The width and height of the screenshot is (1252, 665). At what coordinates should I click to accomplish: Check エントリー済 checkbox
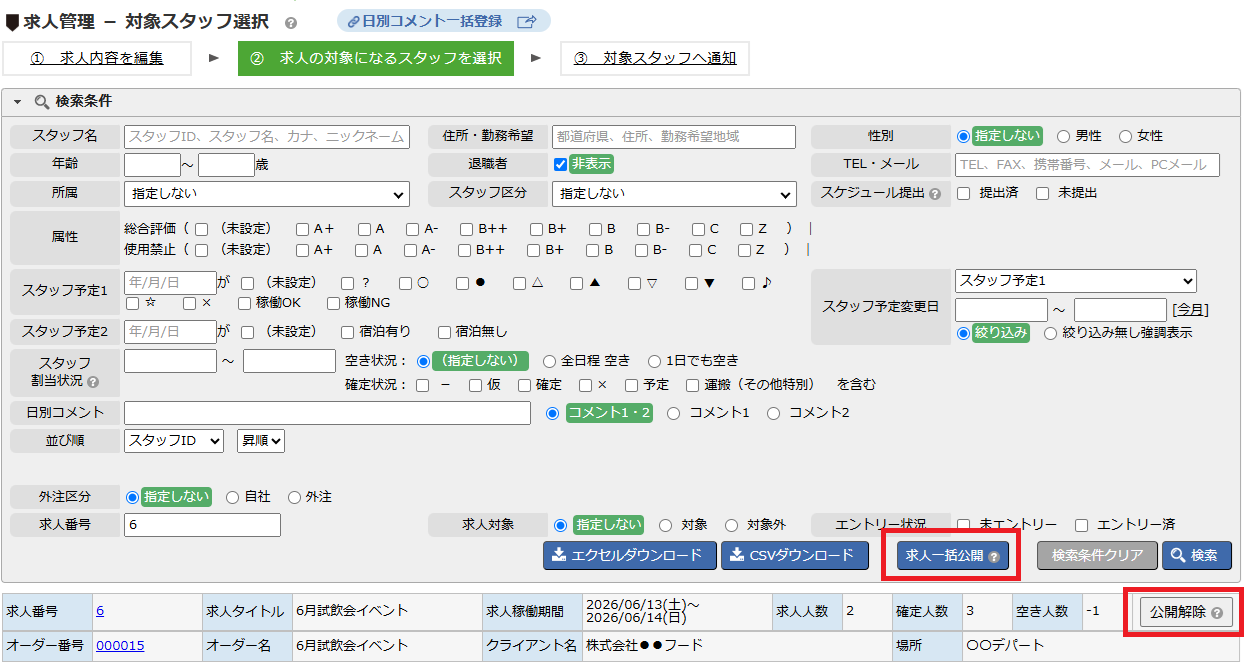pyautogui.click(x=1081, y=525)
